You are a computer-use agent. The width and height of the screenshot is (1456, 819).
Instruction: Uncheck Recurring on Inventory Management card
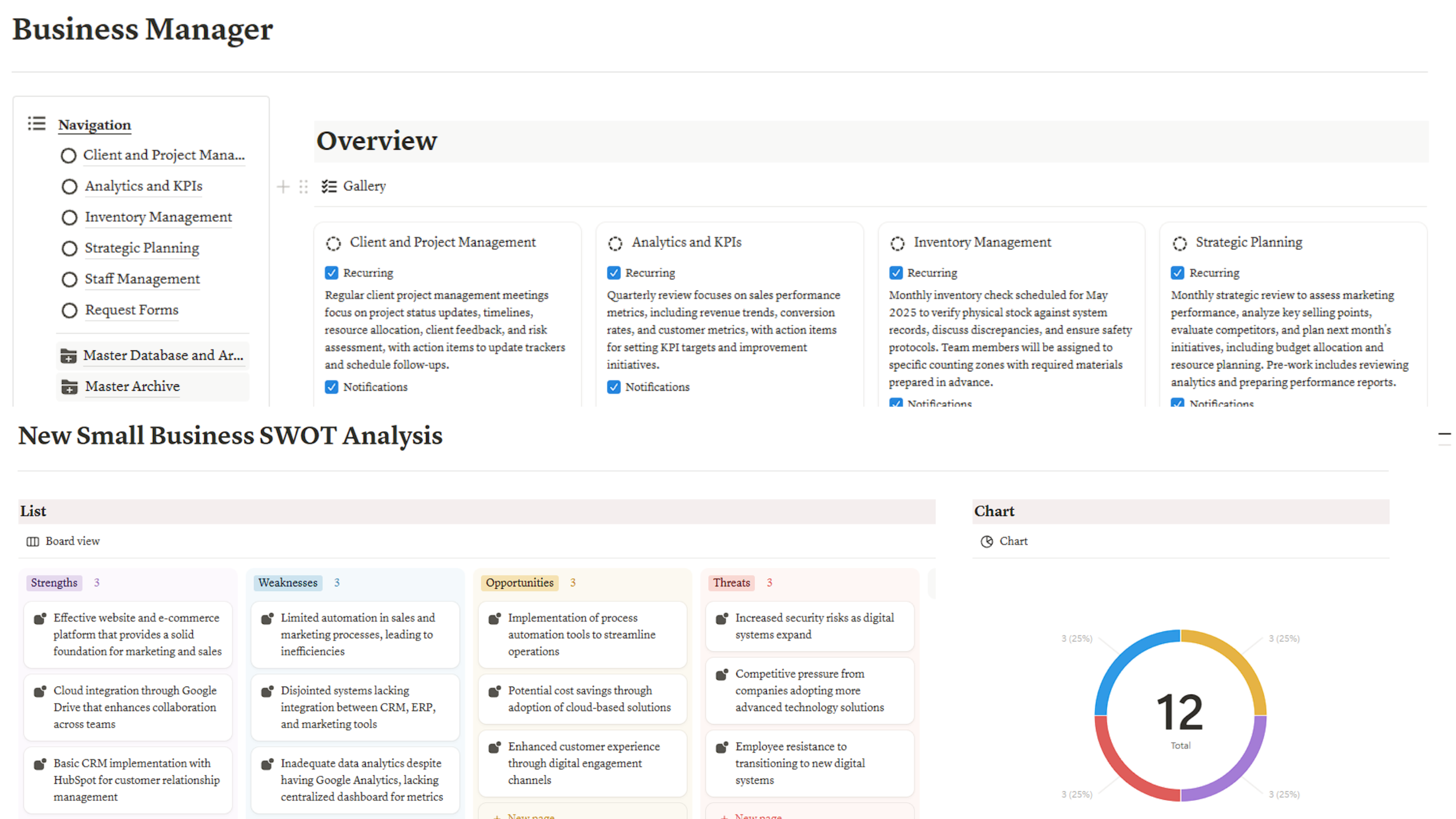(896, 273)
